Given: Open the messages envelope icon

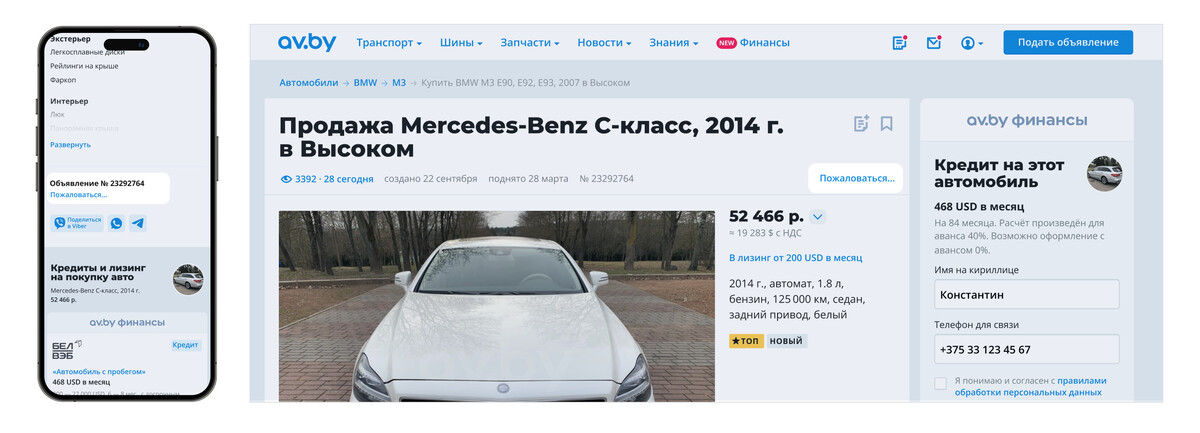Looking at the screenshot, I should coord(933,43).
